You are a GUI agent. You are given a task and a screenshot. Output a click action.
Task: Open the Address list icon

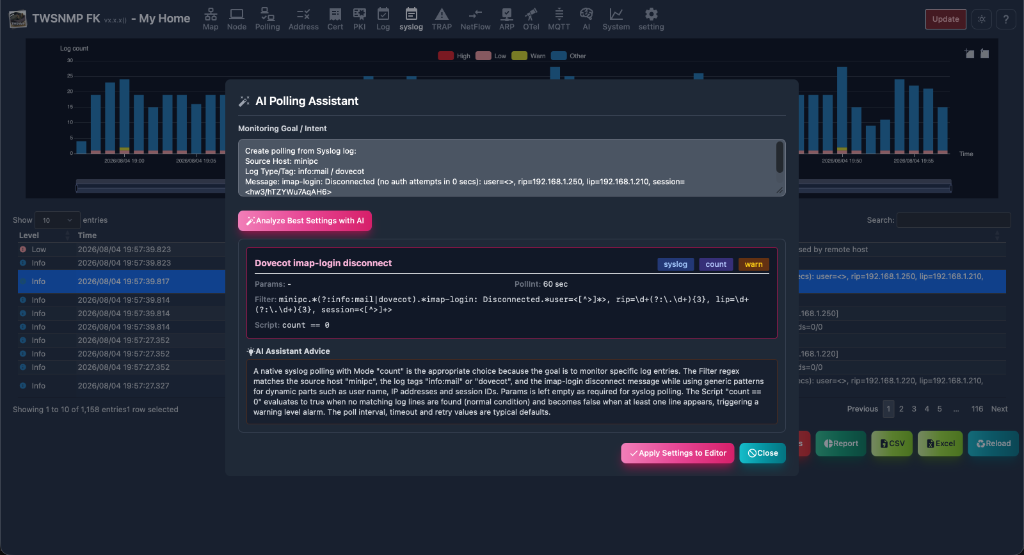(x=303, y=18)
